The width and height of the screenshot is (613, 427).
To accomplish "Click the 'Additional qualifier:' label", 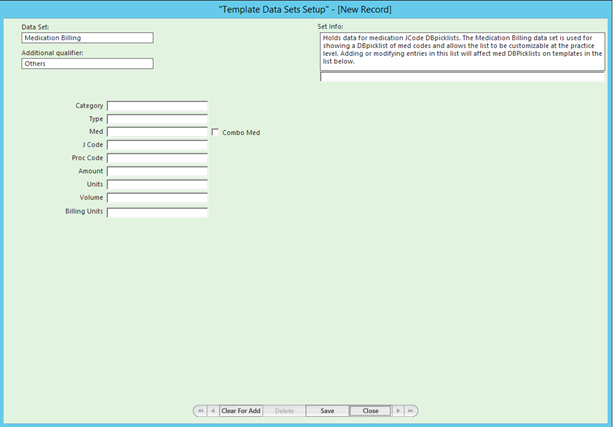I will (52, 53).
